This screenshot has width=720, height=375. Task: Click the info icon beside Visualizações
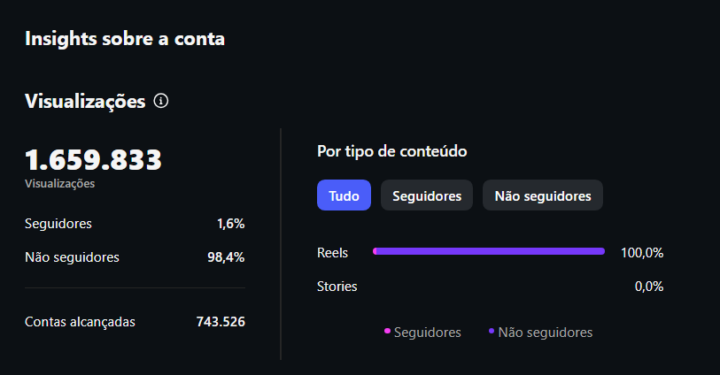click(161, 101)
